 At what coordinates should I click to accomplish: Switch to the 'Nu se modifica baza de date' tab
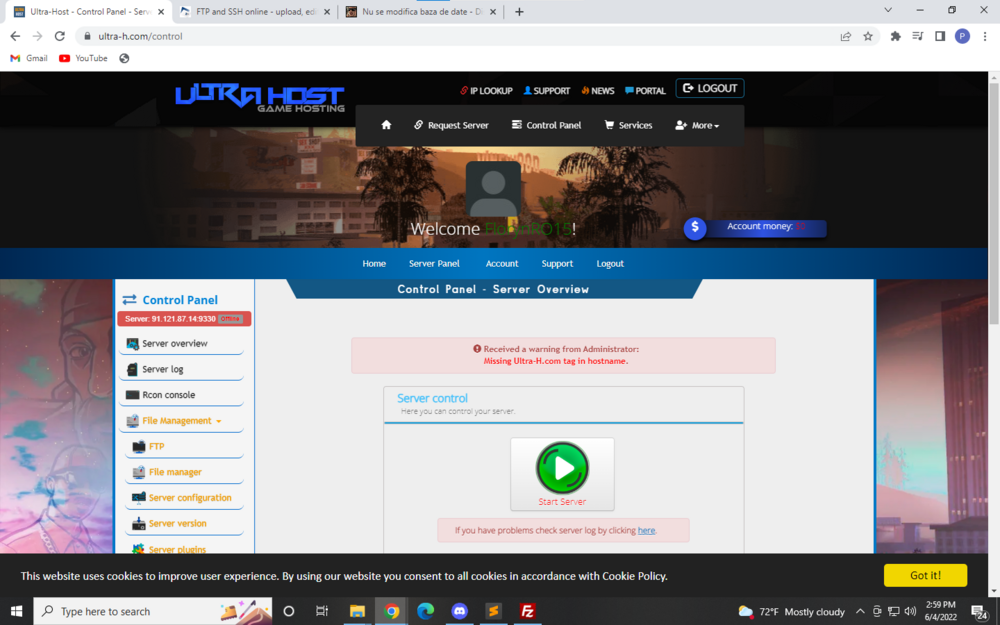coord(420,11)
